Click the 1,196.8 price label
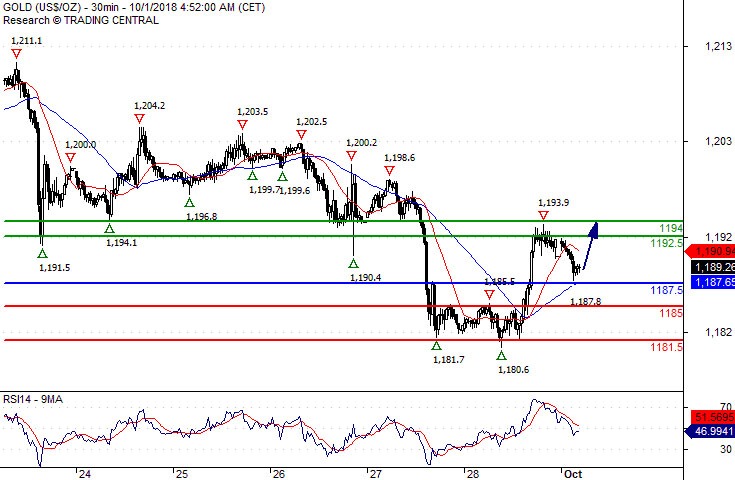This screenshot has height=480, width=735. pyautogui.click(x=202, y=217)
